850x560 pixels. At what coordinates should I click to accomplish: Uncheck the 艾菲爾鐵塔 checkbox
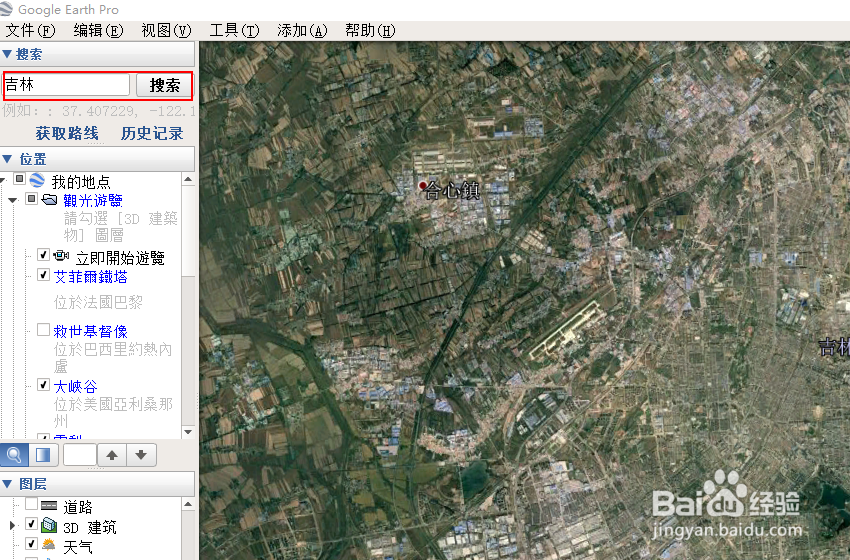click(x=43, y=275)
